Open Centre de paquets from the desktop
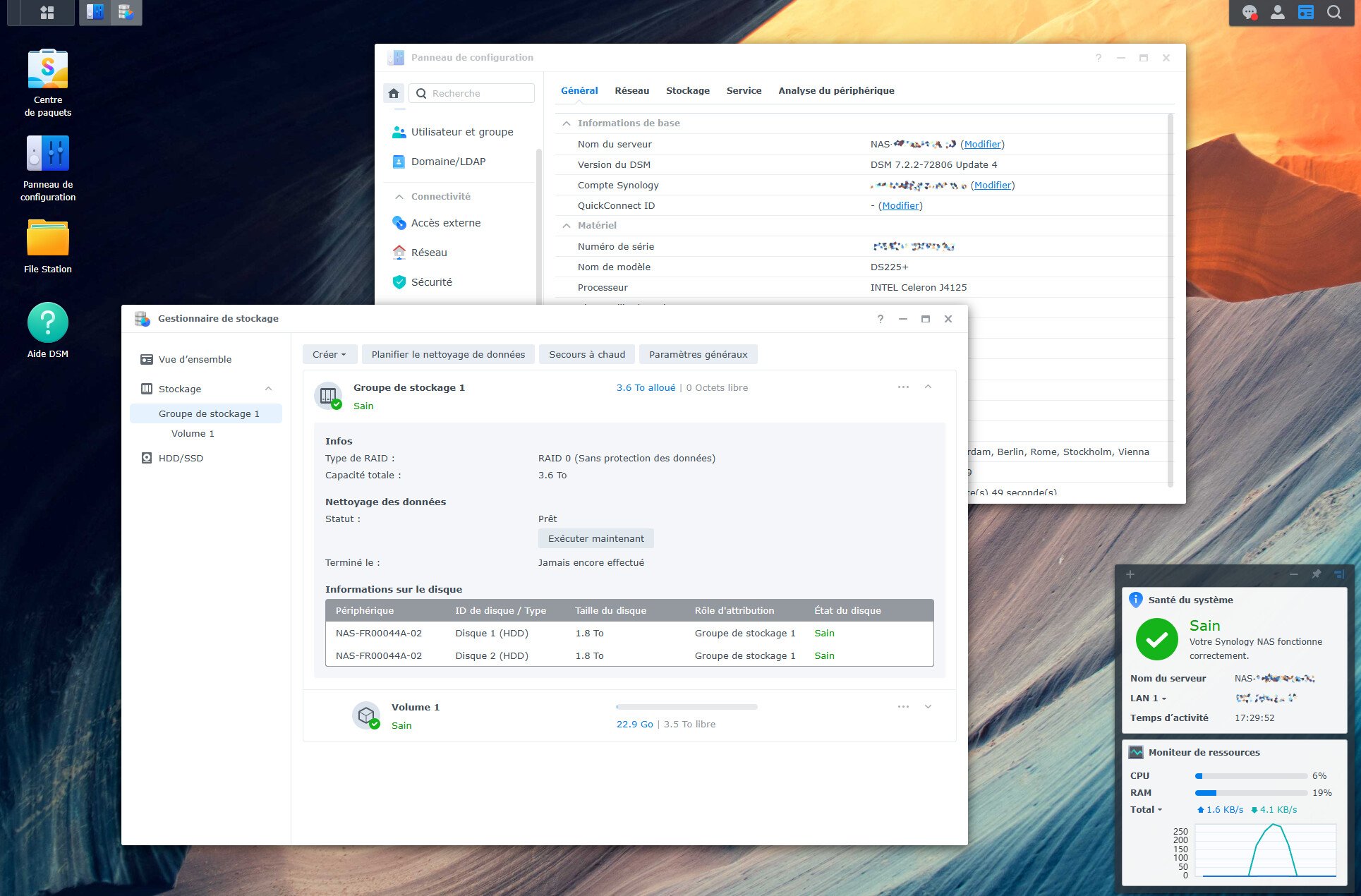Screen dimensions: 1361x896 [47, 78]
